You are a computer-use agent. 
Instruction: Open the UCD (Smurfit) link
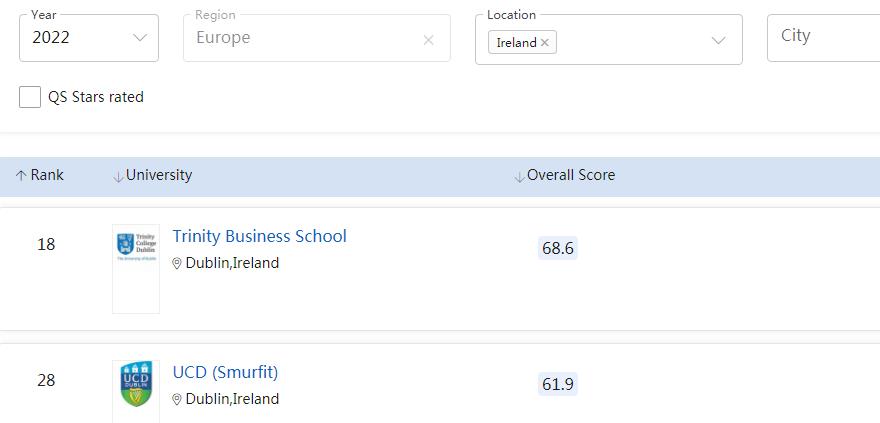click(225, 372)
